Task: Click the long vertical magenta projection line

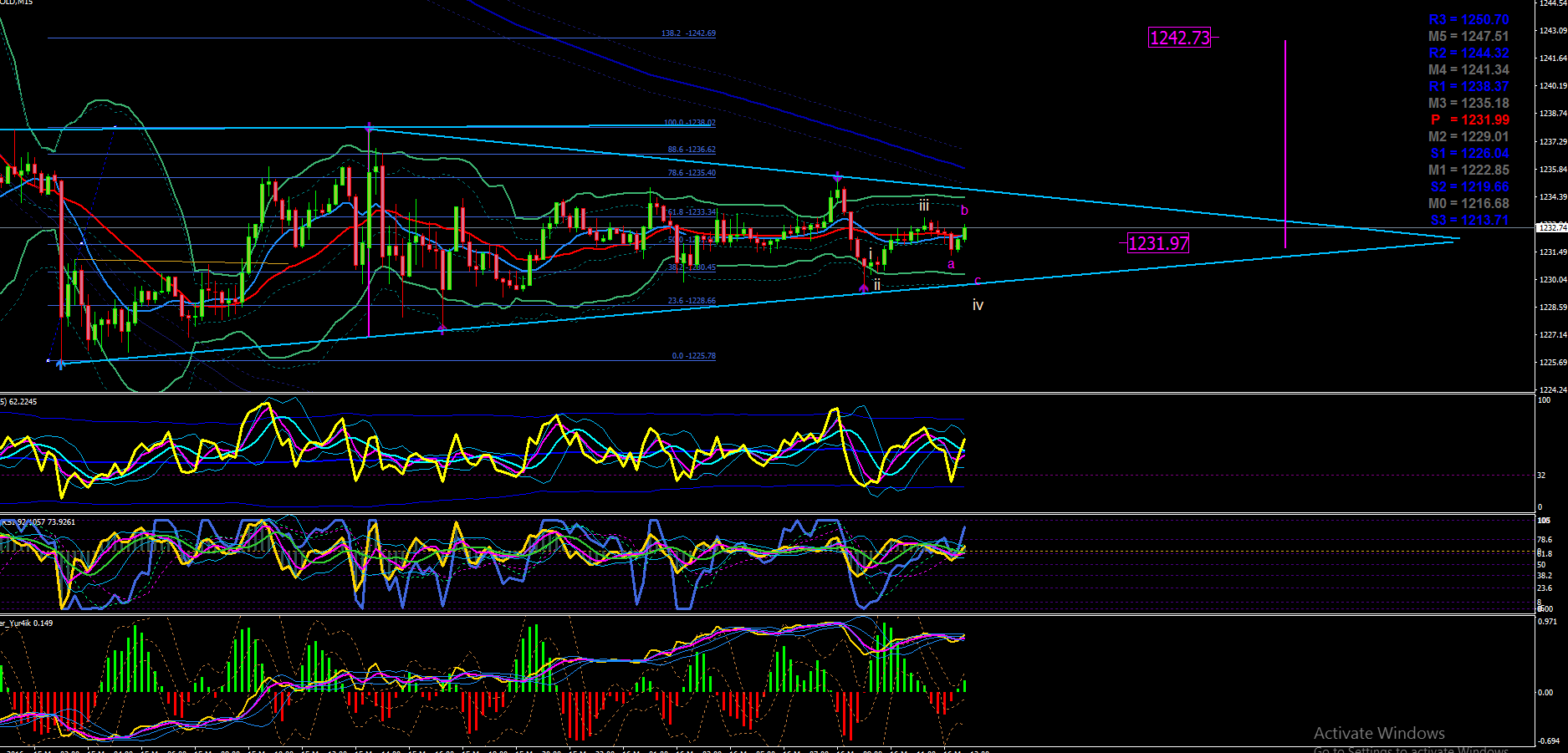Action: coord(1285,144)
